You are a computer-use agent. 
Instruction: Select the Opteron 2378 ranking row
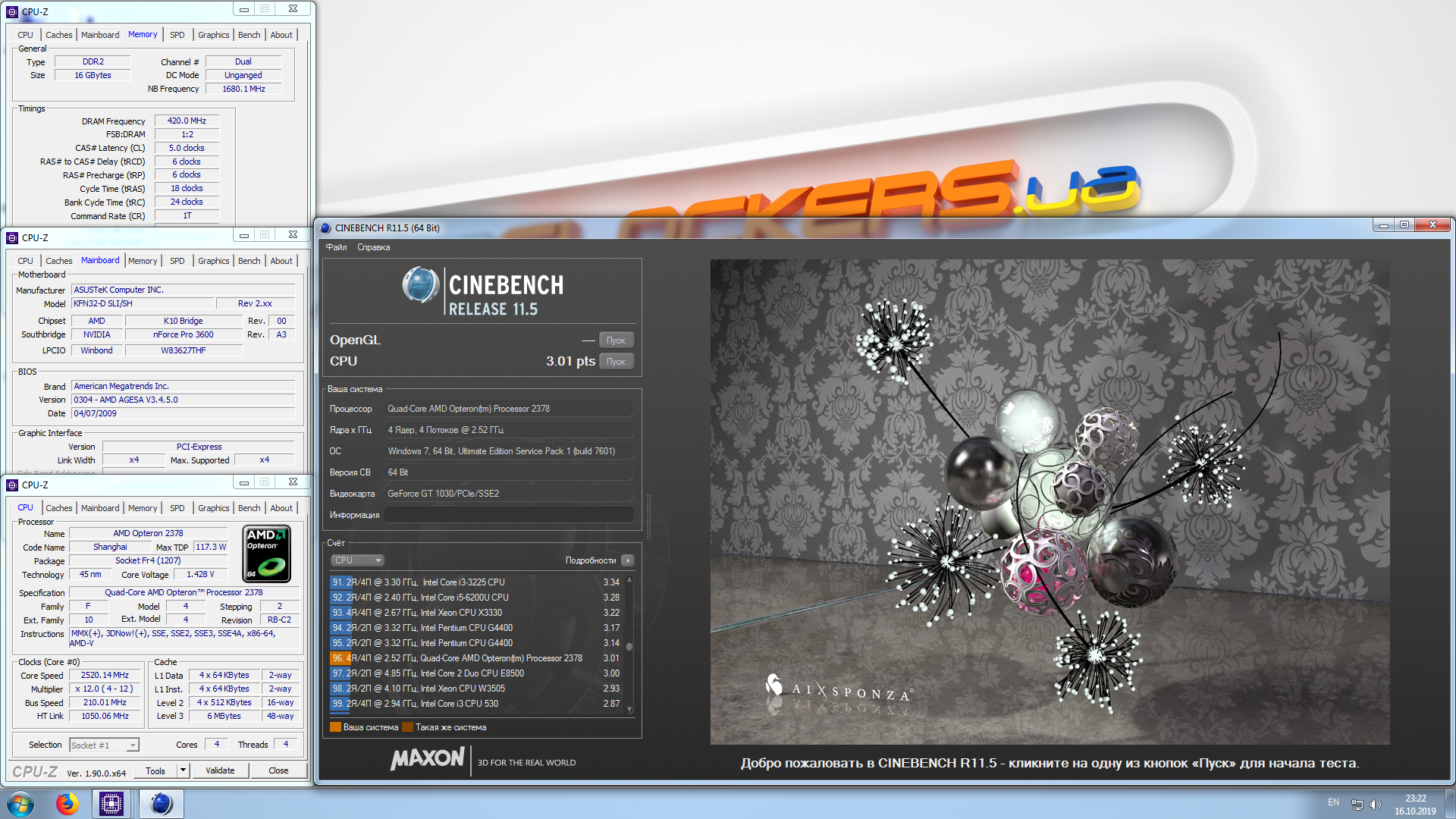click(x=476, y=658)
